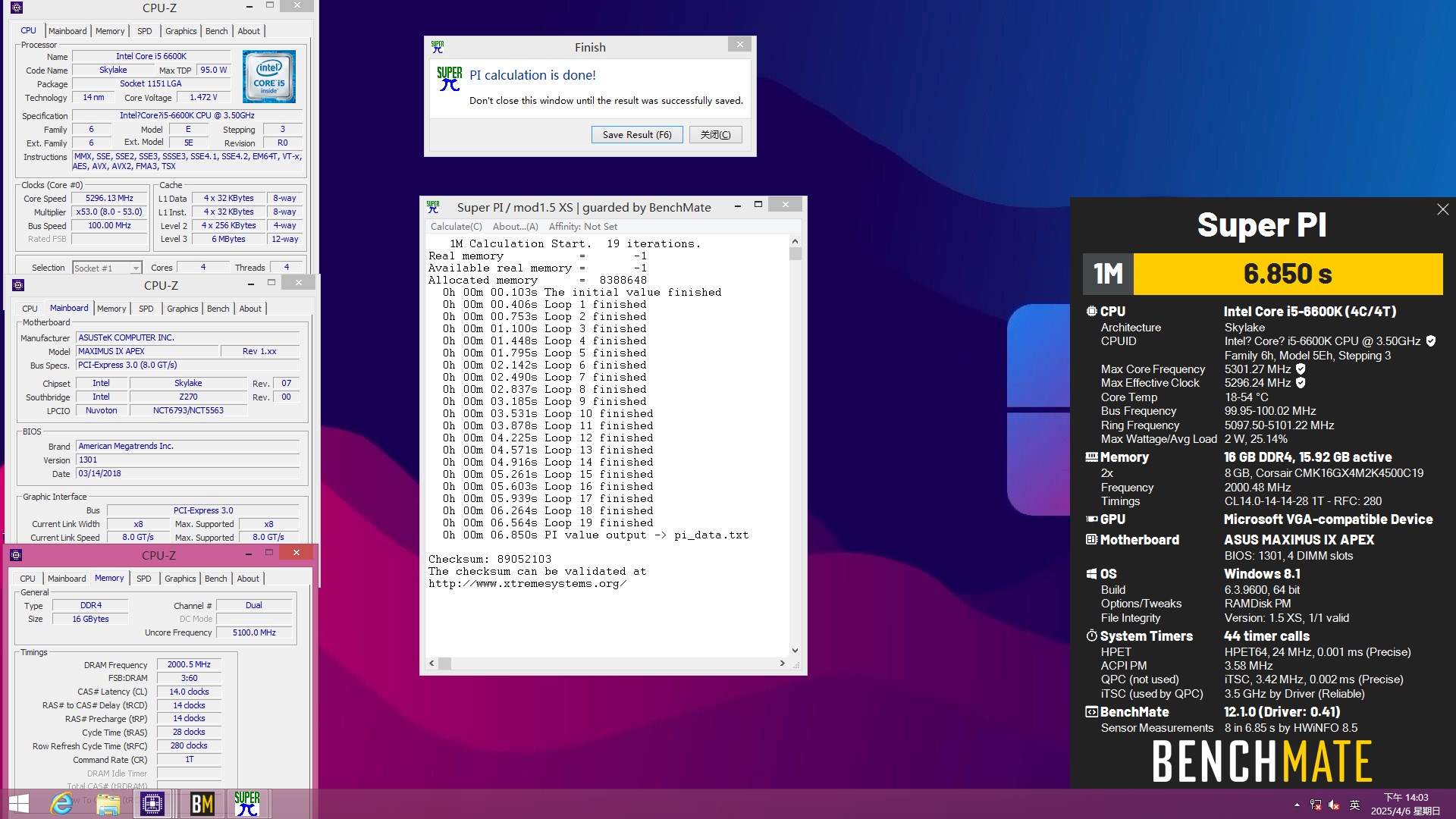Click the Intel Core i5 logo in CPU-Z
This screenshot has width=1456, height=819.
click(x=269, y=77)
